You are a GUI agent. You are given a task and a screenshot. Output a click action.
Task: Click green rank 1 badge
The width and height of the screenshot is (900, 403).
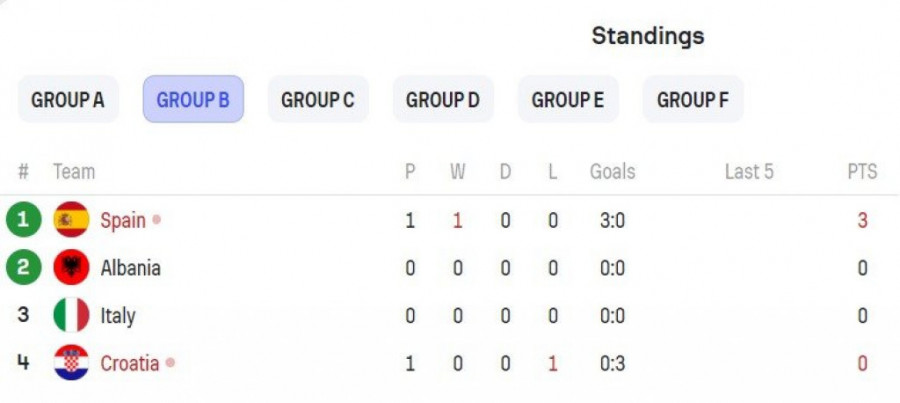23,220
